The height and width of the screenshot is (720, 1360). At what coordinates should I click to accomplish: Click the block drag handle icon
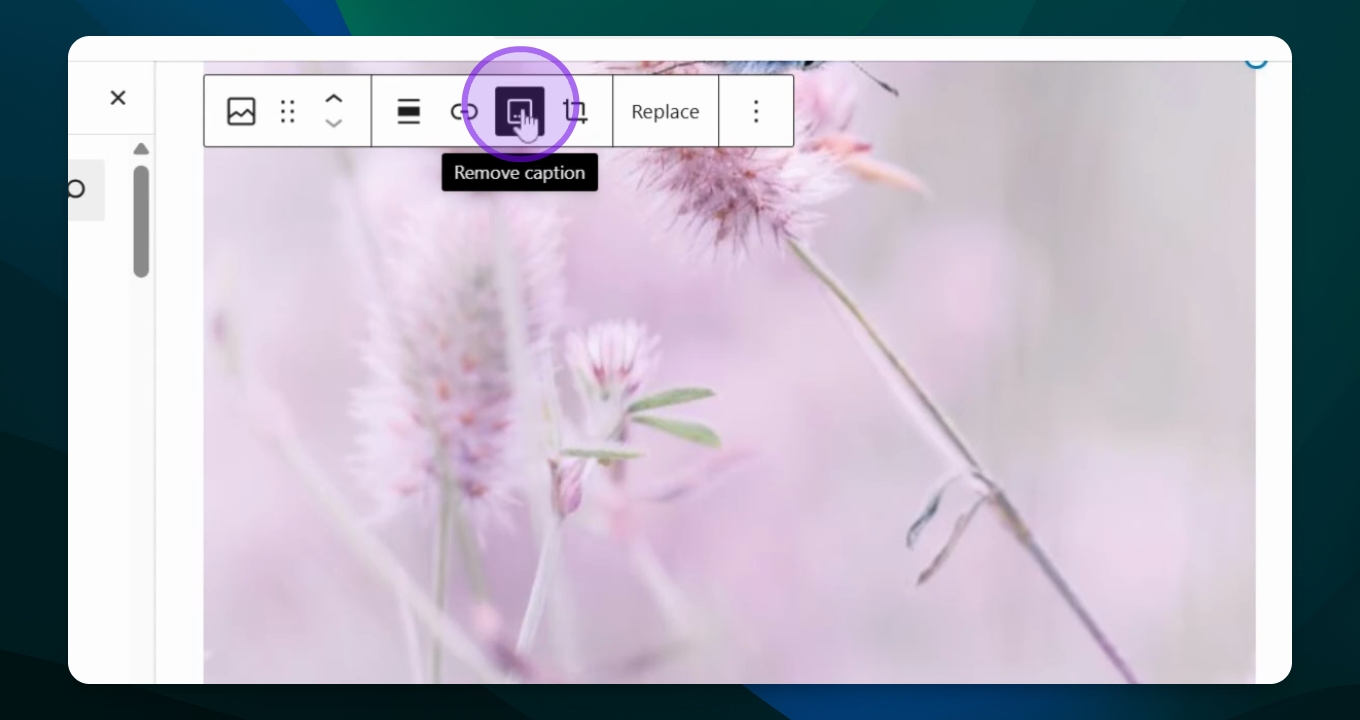tap(288, 111)
